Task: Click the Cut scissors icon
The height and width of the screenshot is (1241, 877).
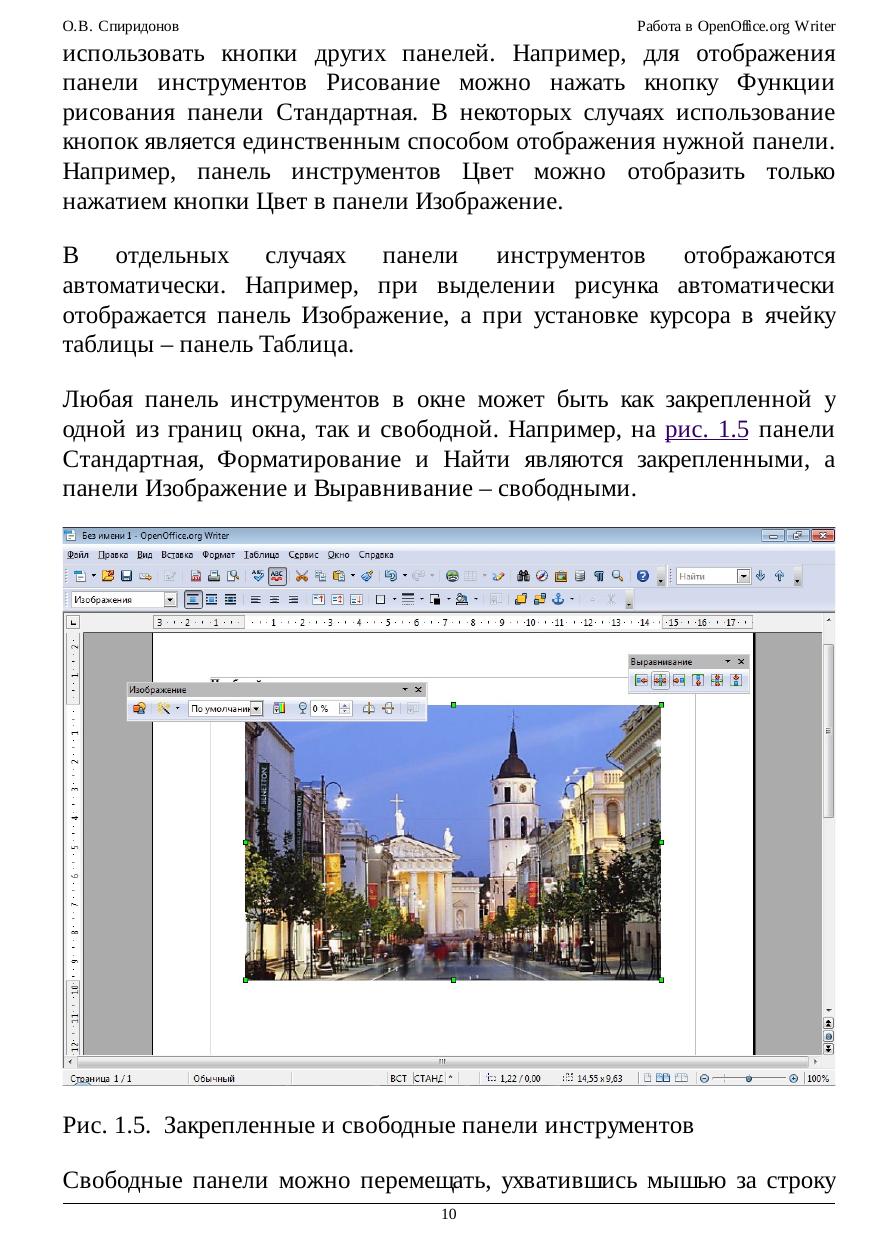Action: tap(304, 576)
